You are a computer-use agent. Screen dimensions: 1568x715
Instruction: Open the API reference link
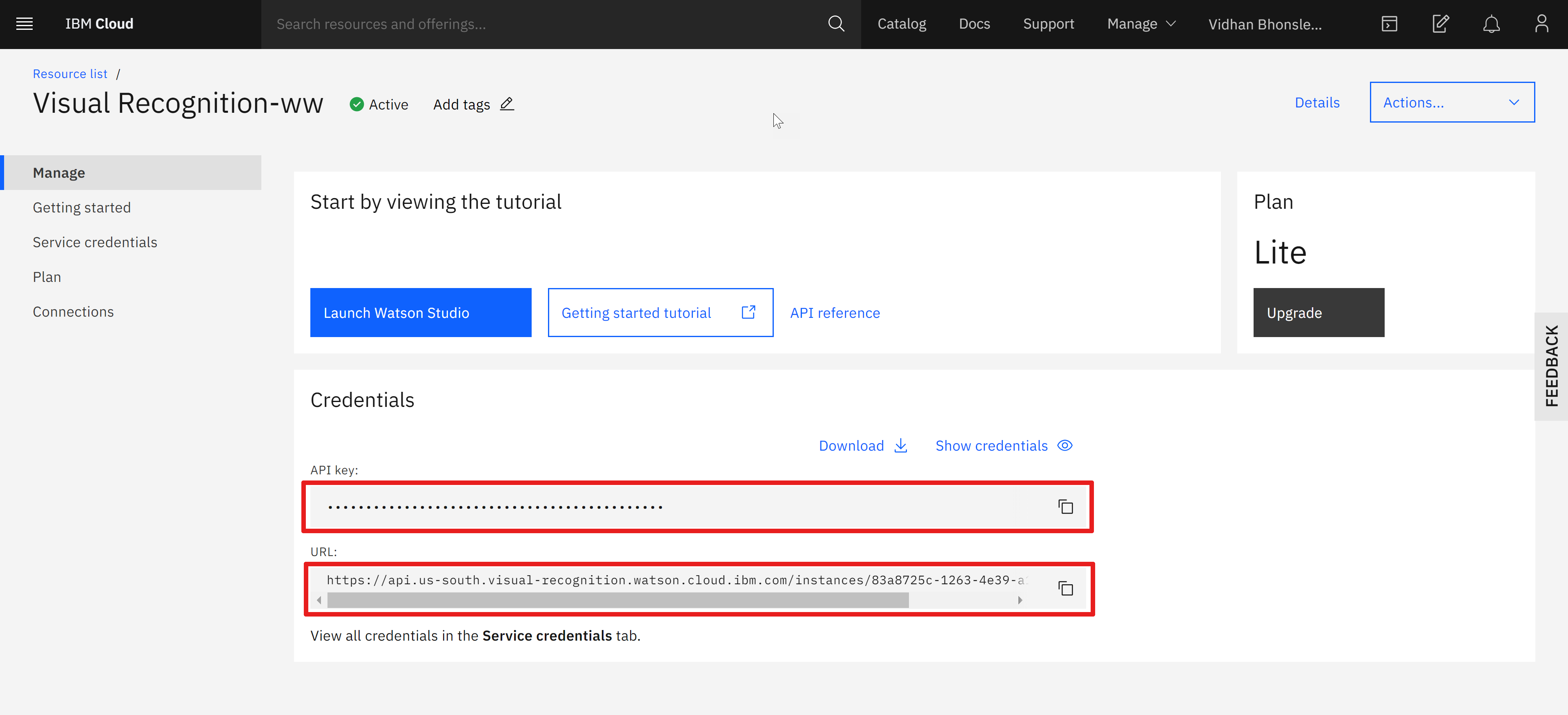coord(835,313)
